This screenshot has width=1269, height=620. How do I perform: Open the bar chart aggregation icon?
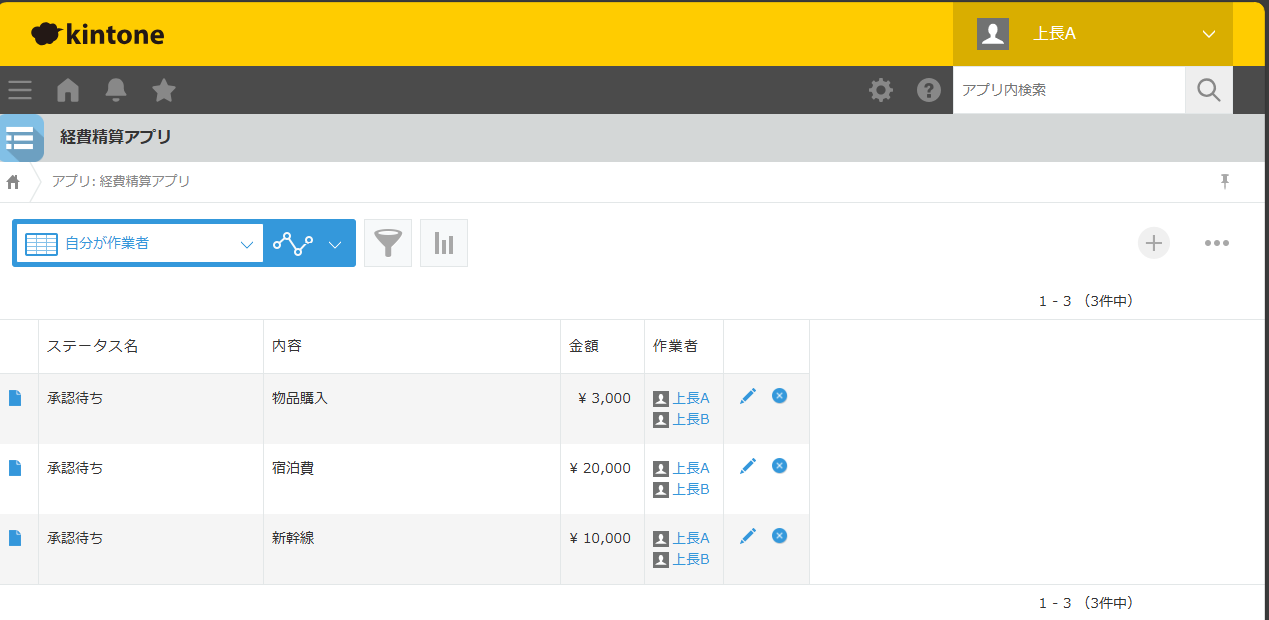444,243
